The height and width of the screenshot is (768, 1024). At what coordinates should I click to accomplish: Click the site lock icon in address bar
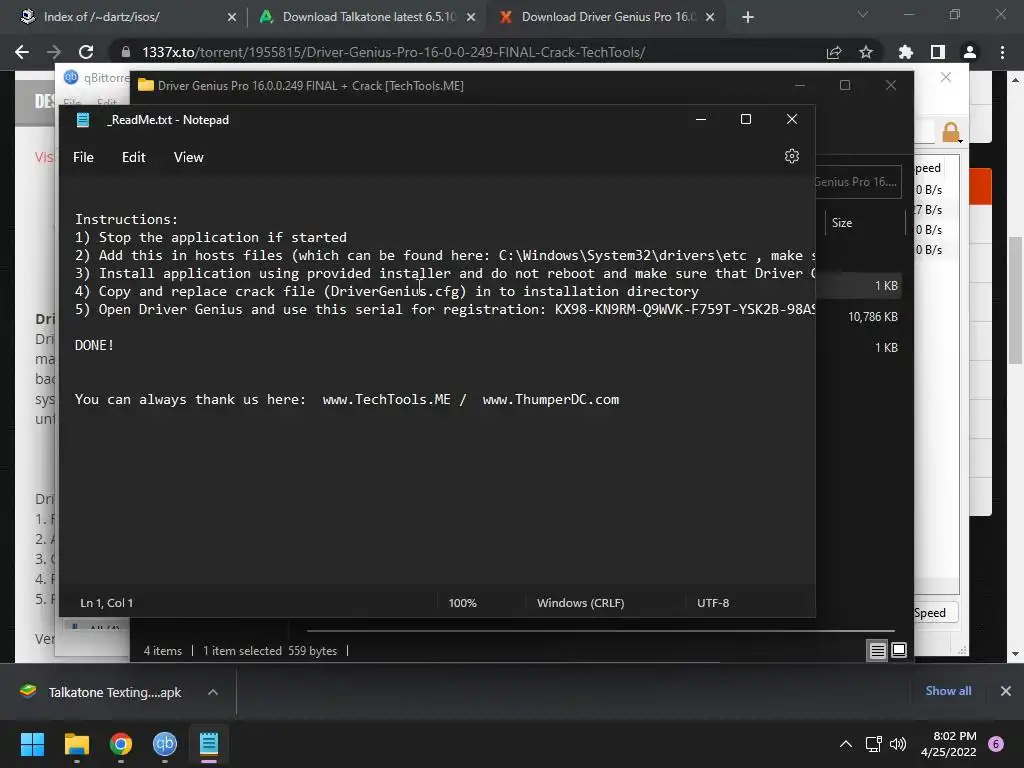point(126,52)
